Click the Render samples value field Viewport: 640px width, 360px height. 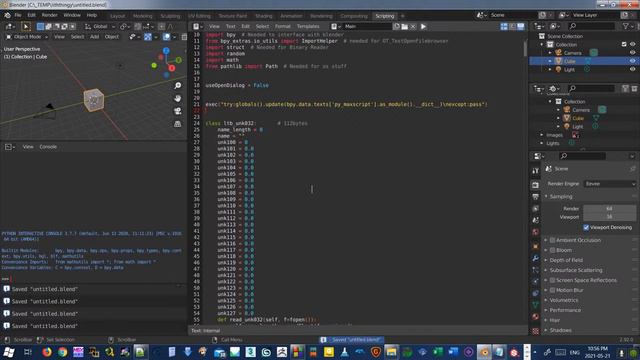click(609, 209)
